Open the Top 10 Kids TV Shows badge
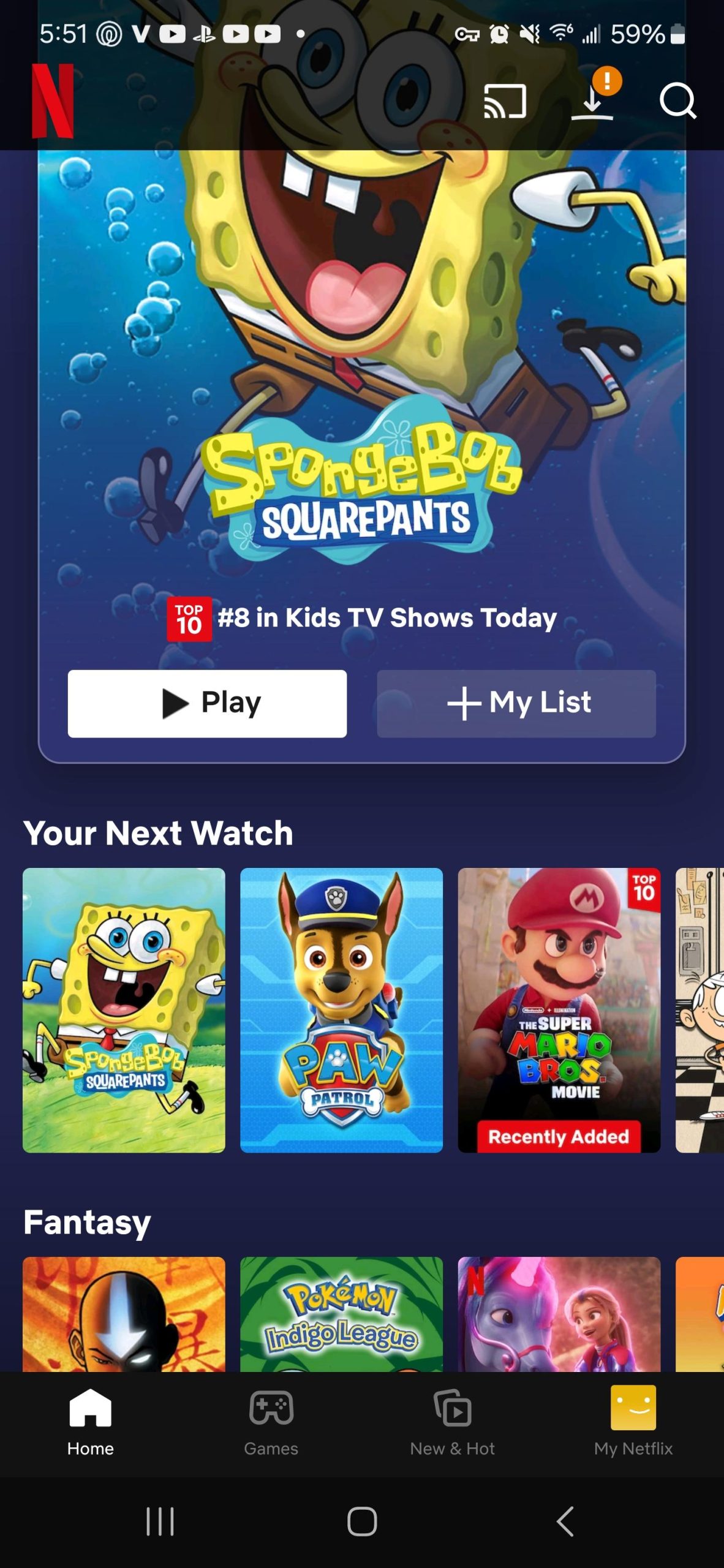Screen dimensions: 724x1568 [362, 618]
